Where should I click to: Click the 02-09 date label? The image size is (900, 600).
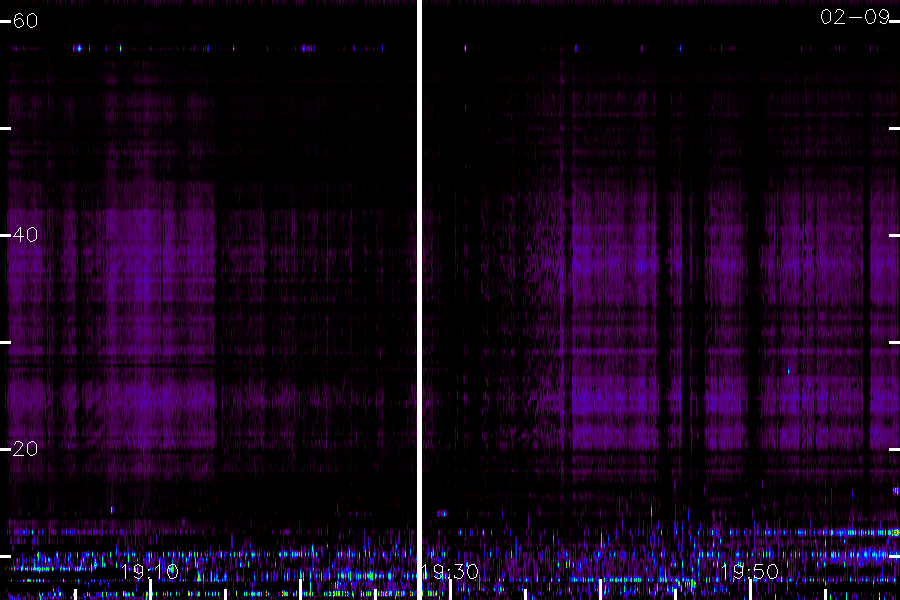click(855, 17)
